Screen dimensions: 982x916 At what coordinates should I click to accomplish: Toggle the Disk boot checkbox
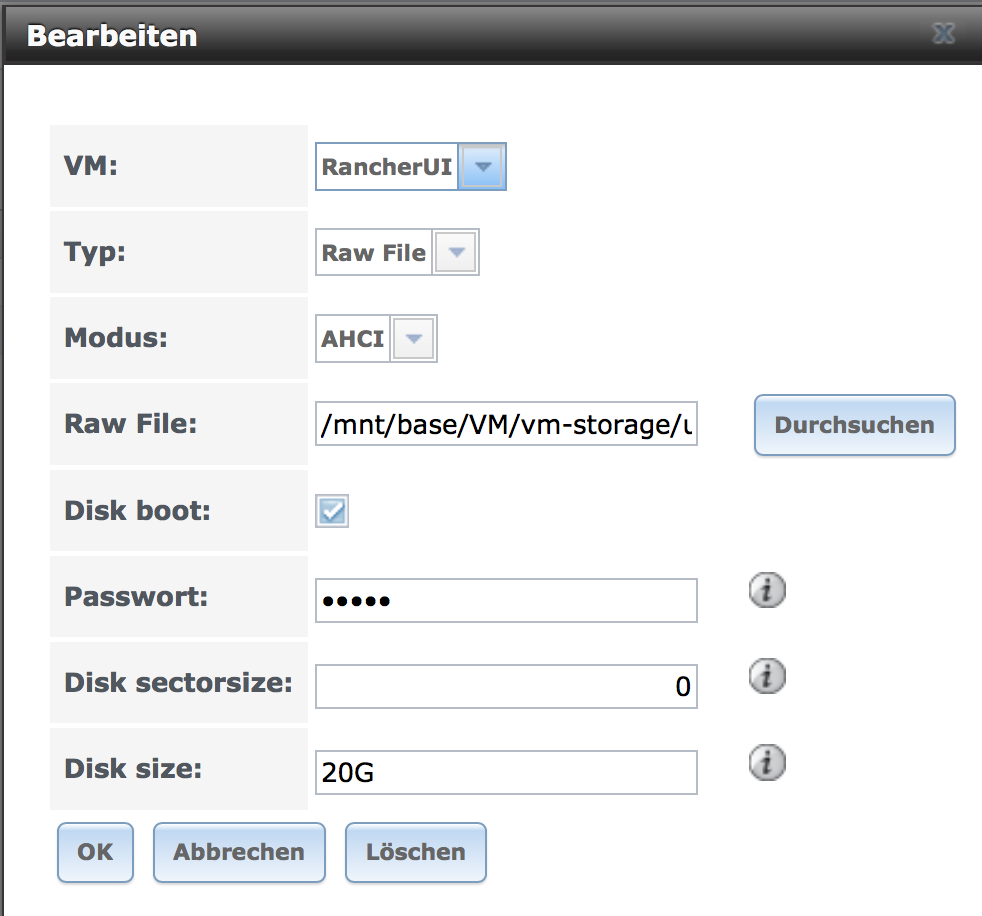tap(332, 511)
